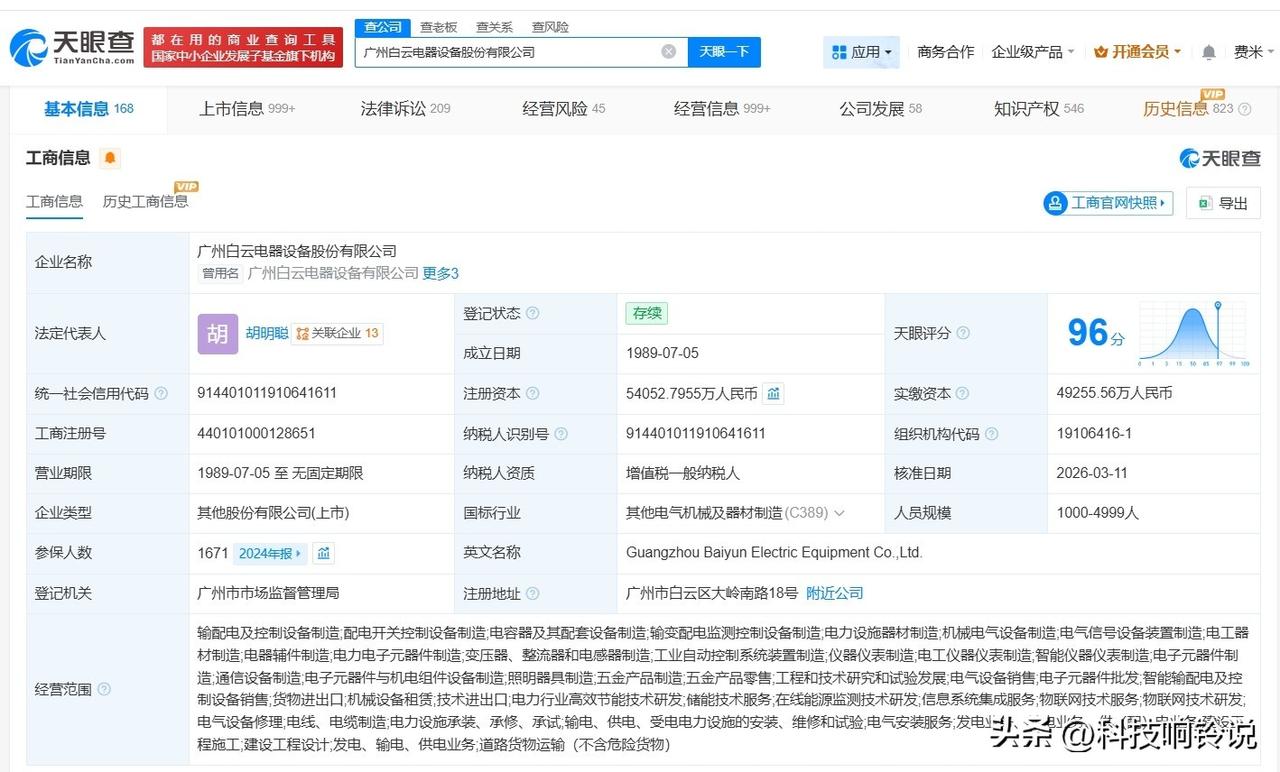Image resolution: width=1280 pixels, height=772 pixels.
Task: Click the help icon next to 注册资本
Action: [533, 394]
